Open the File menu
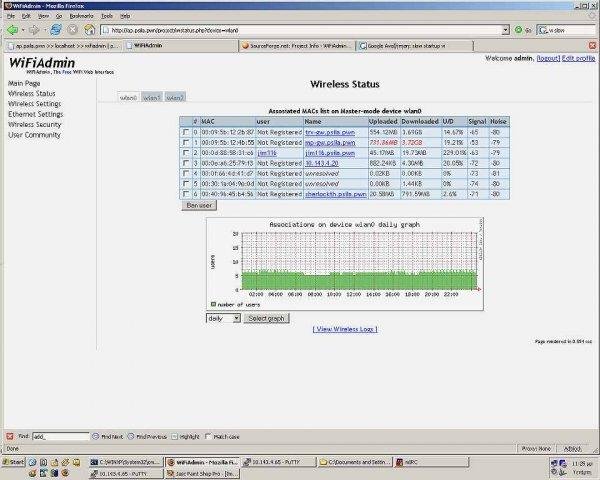The width and height of the screenshot is (600, 480). (11, 16)
